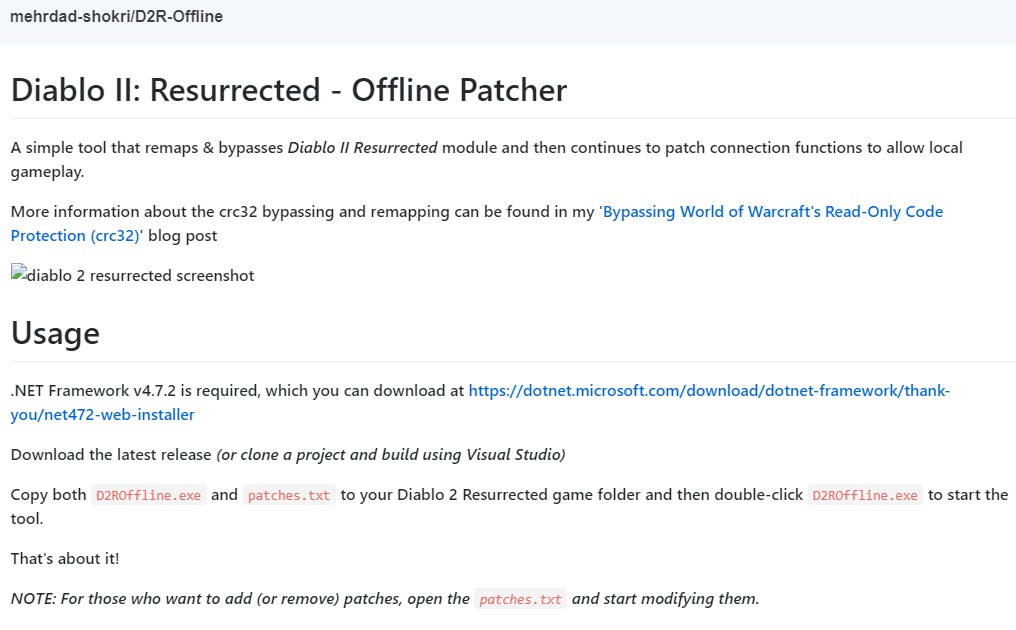Click the first D2ROffline.exe code label
The width and height of the screenshot is (1016, 630).
[x=148, y=495]
